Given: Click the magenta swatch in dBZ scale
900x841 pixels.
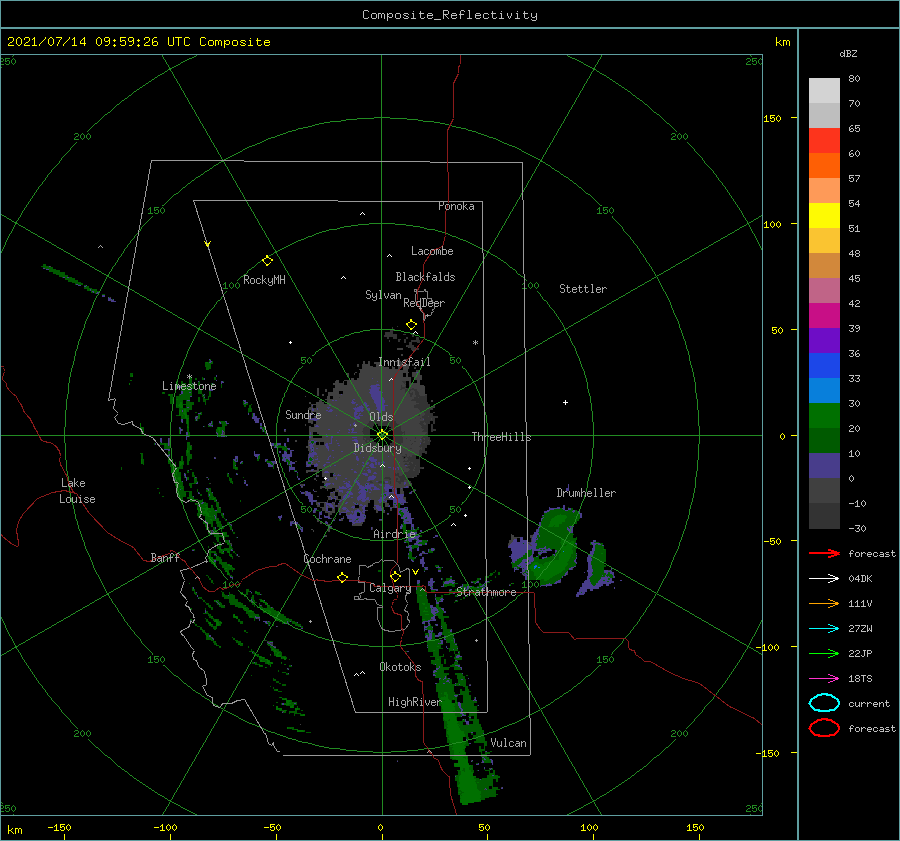Looking at the screenshot, I should (824, 315).
